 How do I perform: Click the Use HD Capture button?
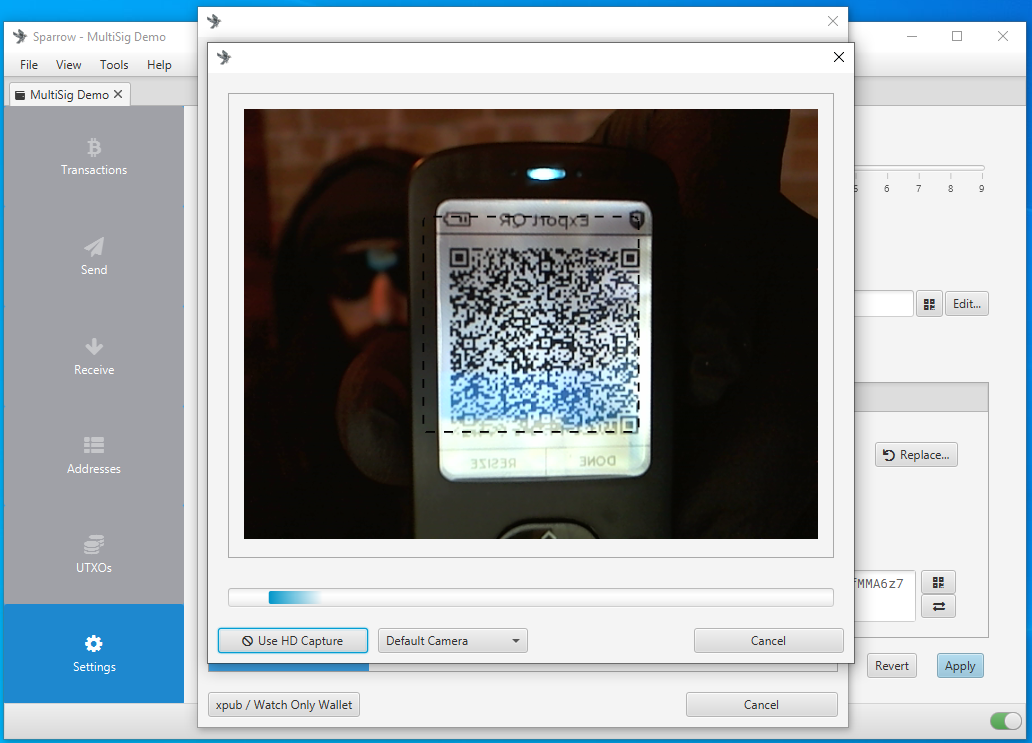(x=293, y=641)
